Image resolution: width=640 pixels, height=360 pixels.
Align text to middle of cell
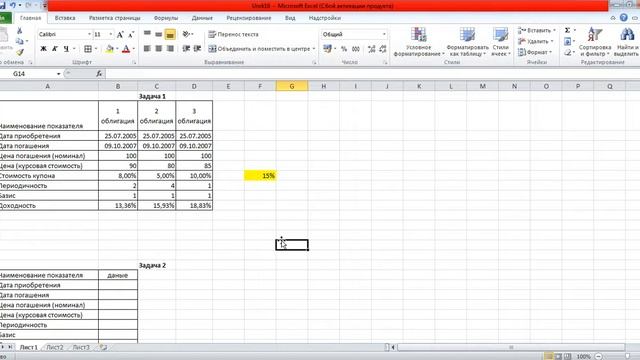tap(159, 34)
